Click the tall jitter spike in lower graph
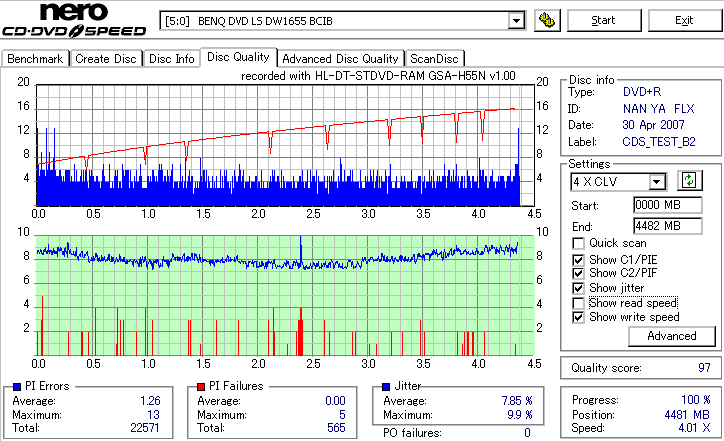Screen dimensions: 724x441 301,252
